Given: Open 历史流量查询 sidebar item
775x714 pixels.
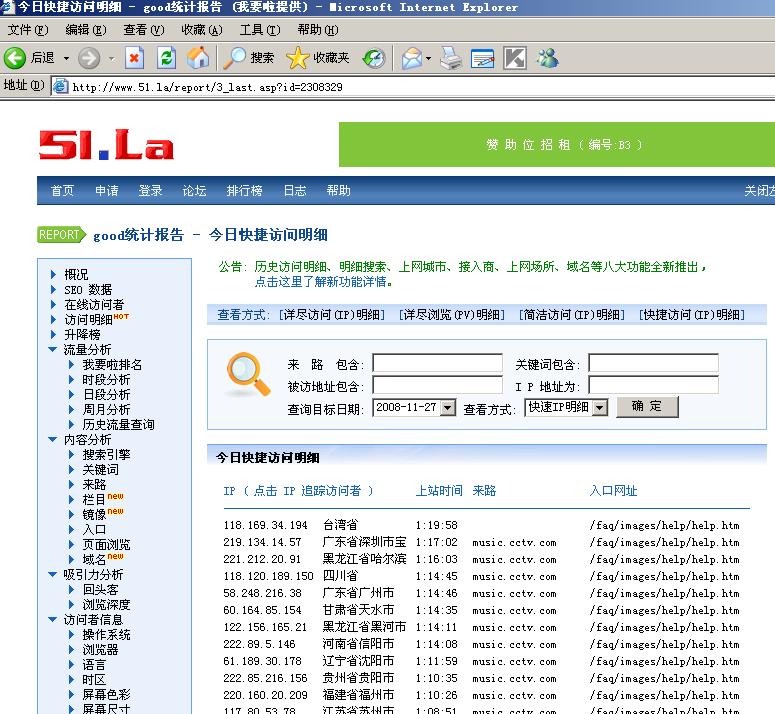Looking at the screenshot, I should (x=118, y=424).
